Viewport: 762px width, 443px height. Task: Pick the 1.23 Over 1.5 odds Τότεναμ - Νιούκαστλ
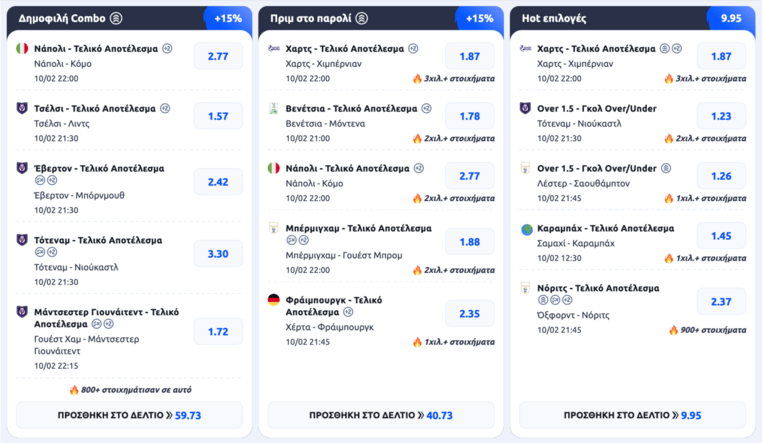point(721,116)
